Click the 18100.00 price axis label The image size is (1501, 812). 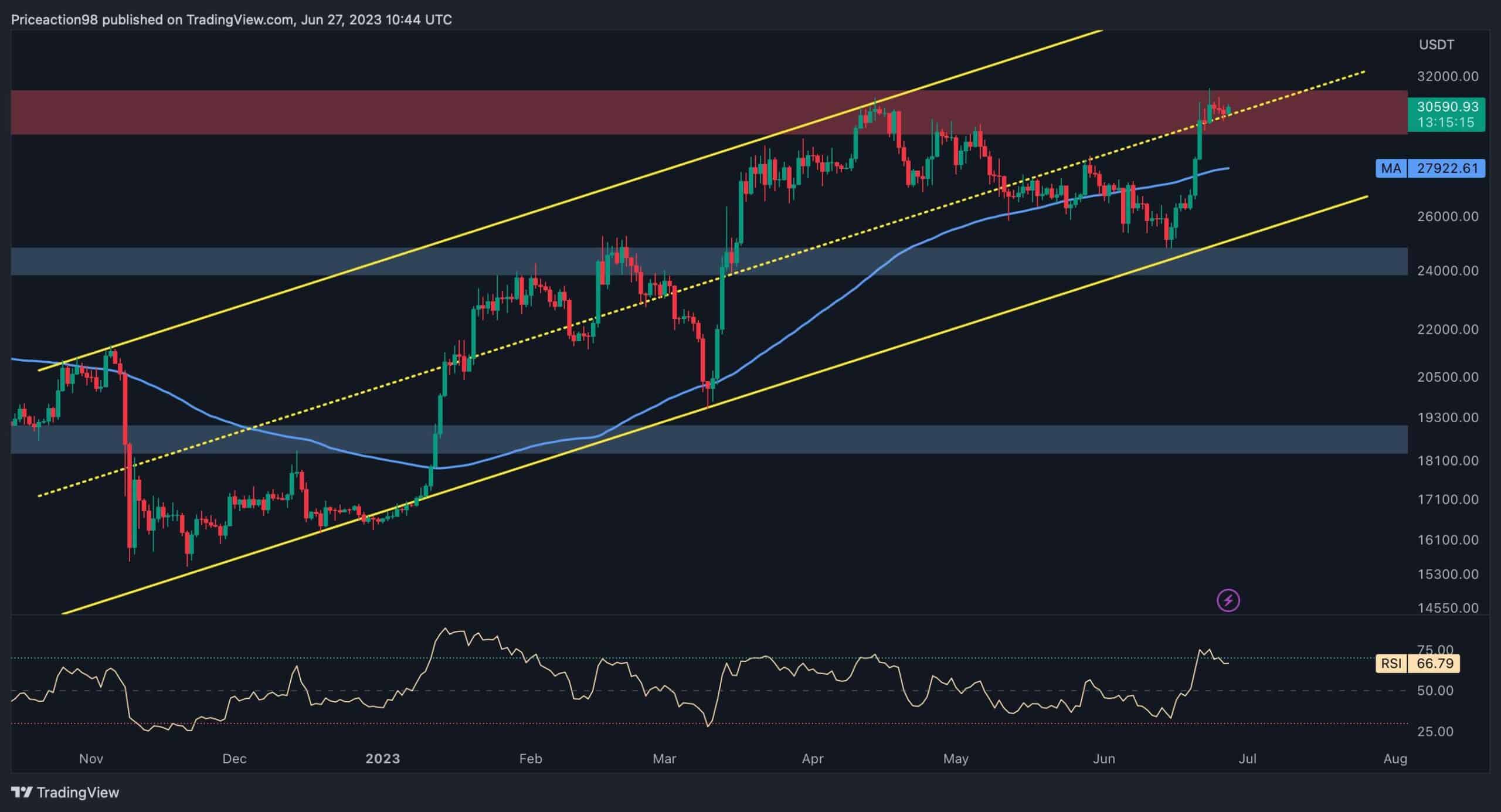[x=1448, y=461]
